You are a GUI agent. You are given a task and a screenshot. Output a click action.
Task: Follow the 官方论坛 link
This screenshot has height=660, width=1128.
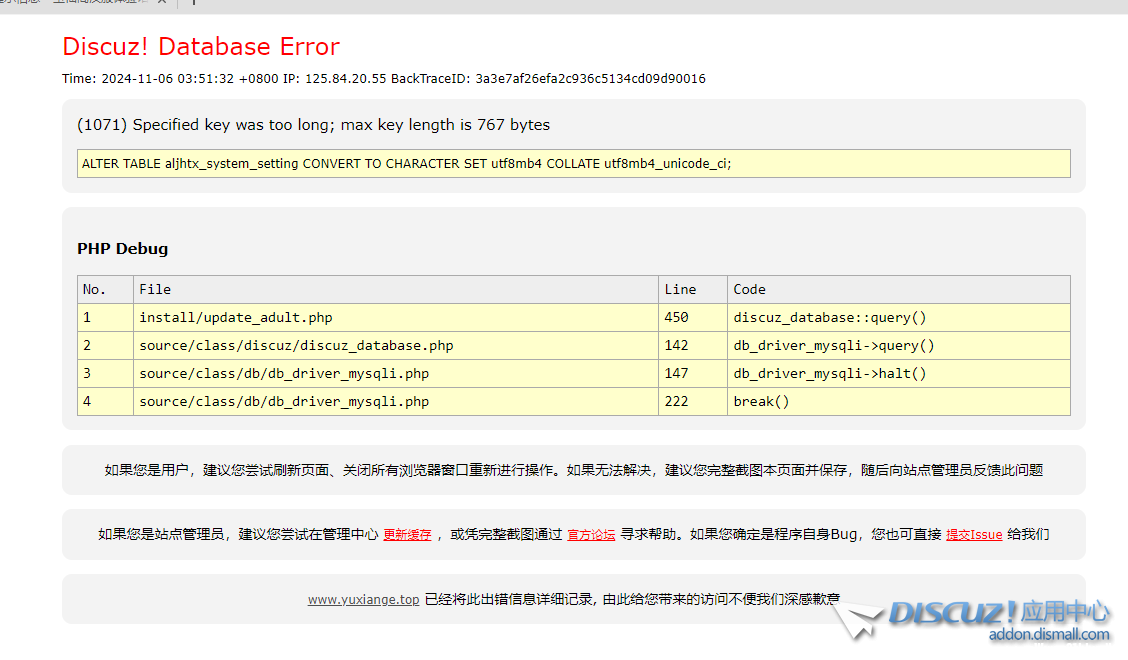(x=591, y=535)
